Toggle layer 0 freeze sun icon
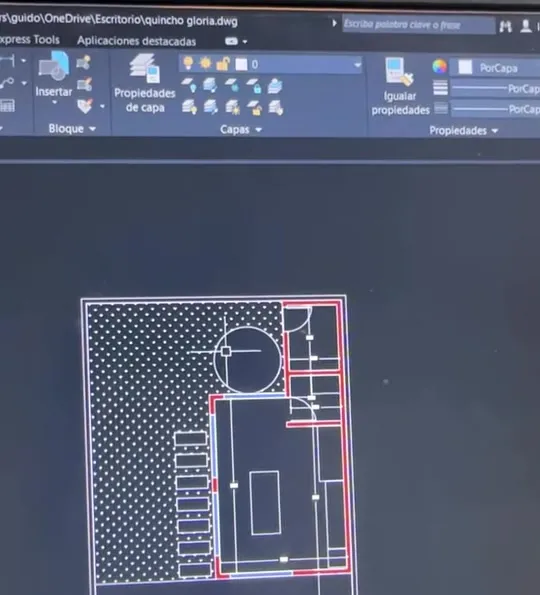 click(x=205, y=64)
